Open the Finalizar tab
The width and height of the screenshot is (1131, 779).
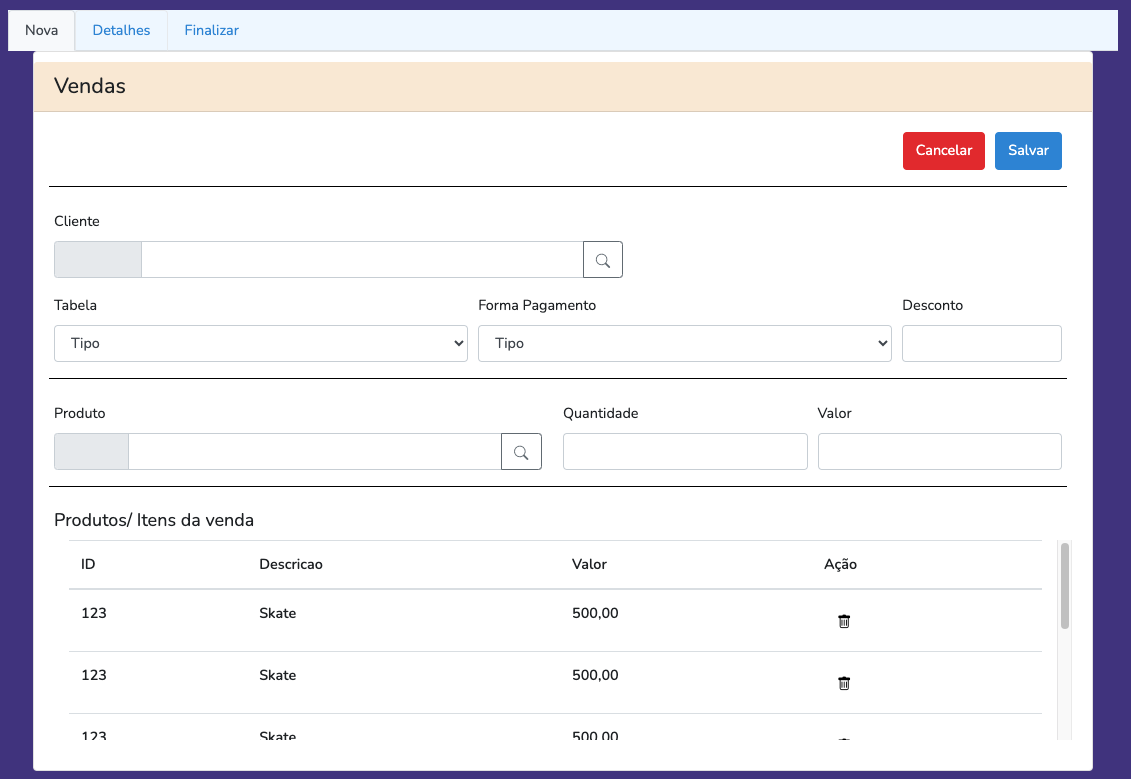click(x=211, y=30)
